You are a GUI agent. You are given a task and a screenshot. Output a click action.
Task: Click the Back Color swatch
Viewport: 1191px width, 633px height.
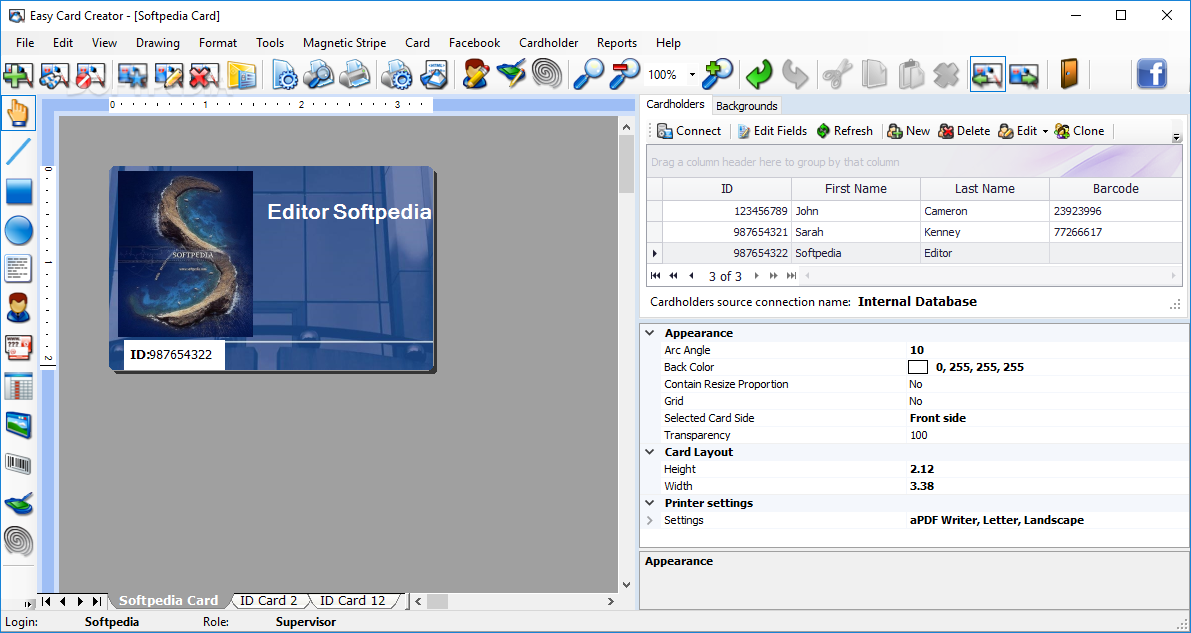tap(918, 367)
